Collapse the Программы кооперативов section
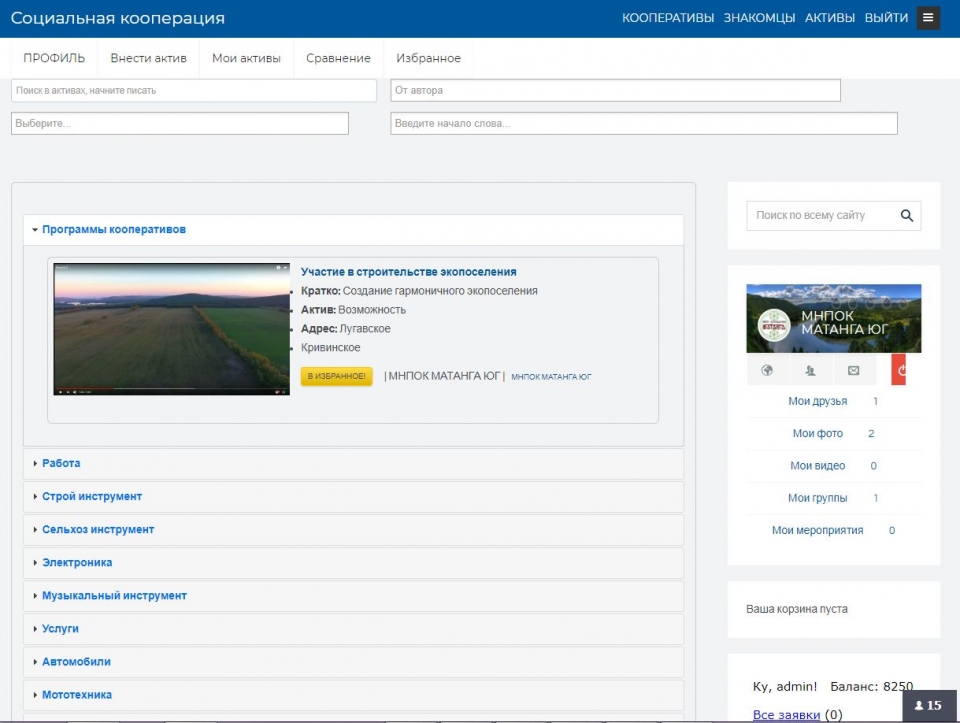This screenshot has height=723, width=960. [x=353, y=230]
